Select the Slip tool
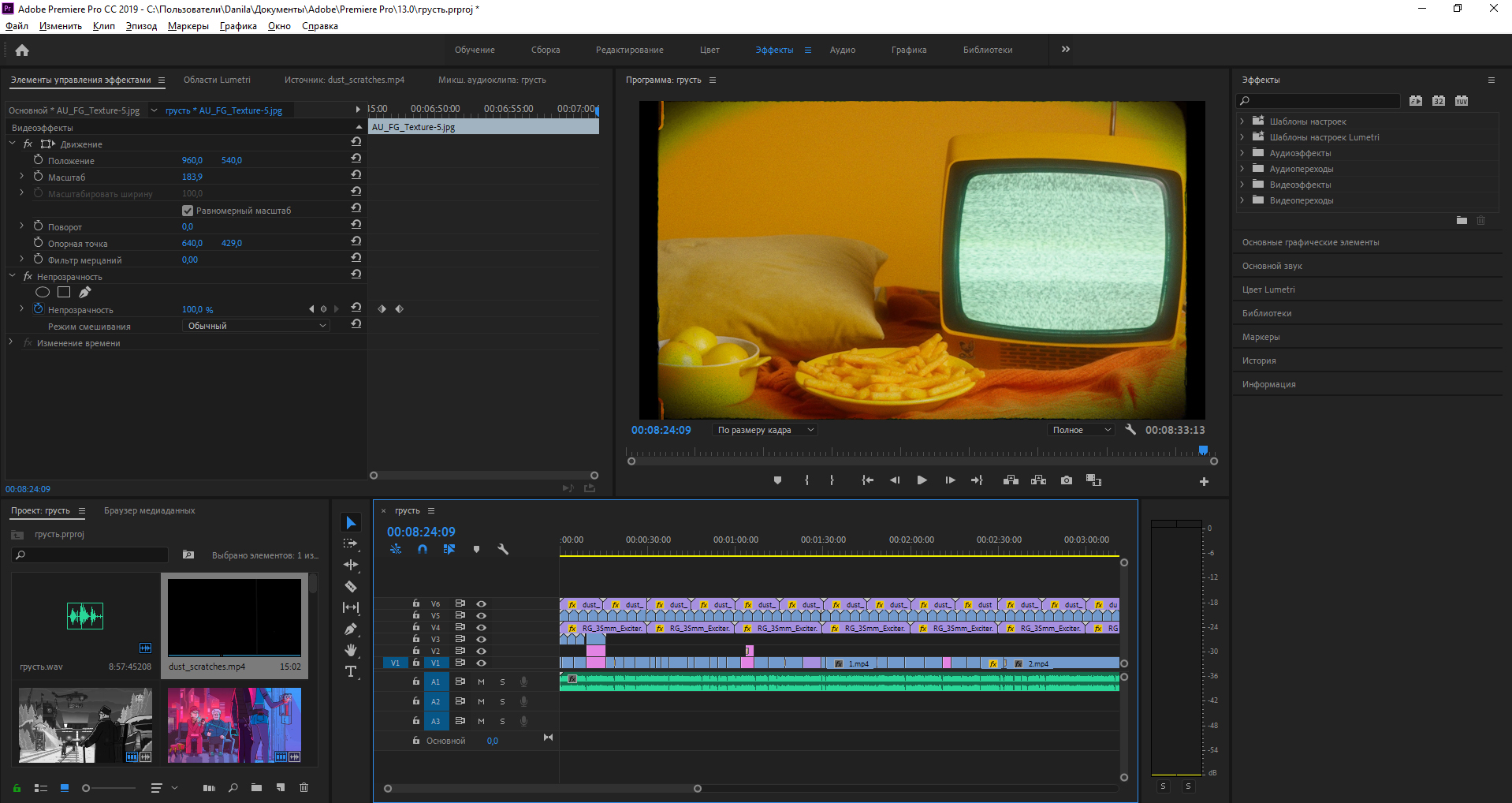1512x803 pixels. point(351,607)
